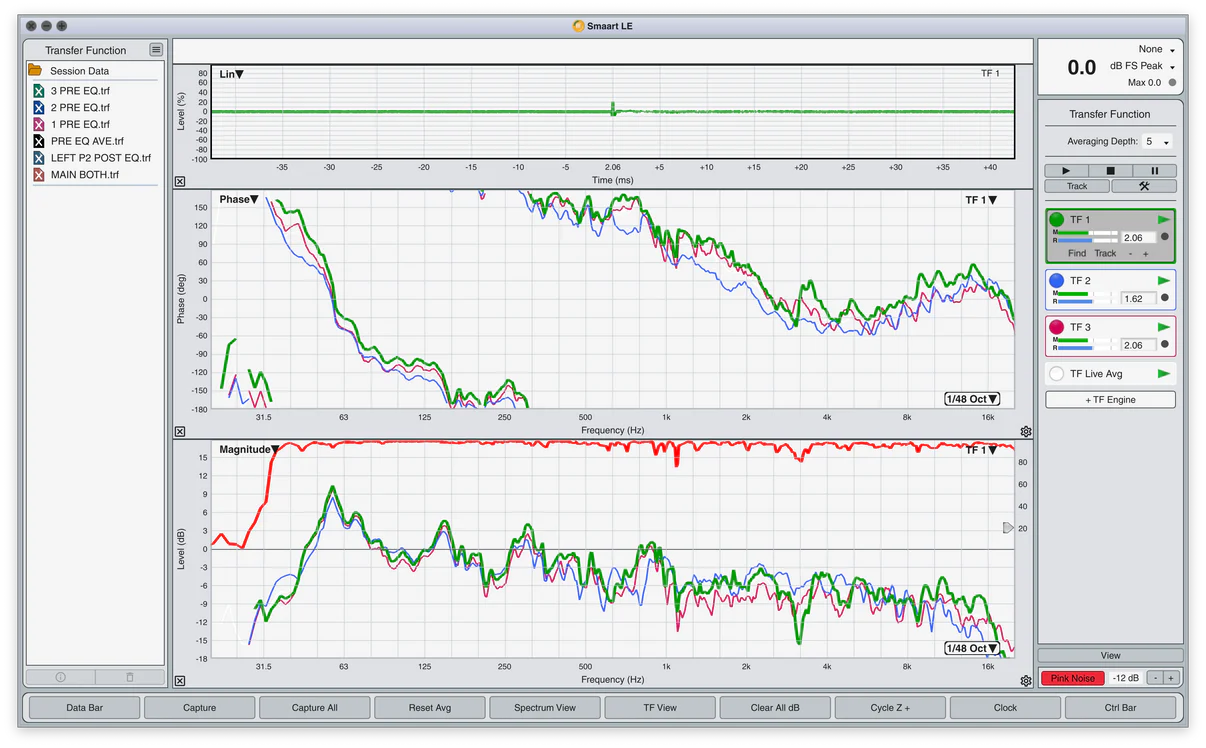Screen dimensions: 1206x748
Task: Toggle TF Live Avg visibility circle
Action: pyautogui.click(x=1056, y=374)
